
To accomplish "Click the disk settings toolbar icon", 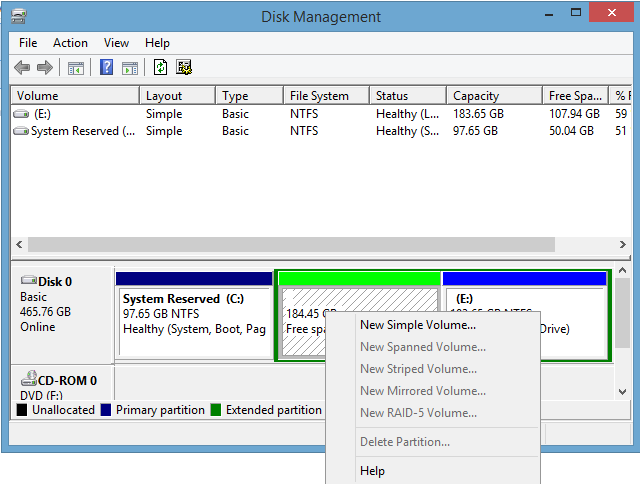I will (x=184, y=67).
